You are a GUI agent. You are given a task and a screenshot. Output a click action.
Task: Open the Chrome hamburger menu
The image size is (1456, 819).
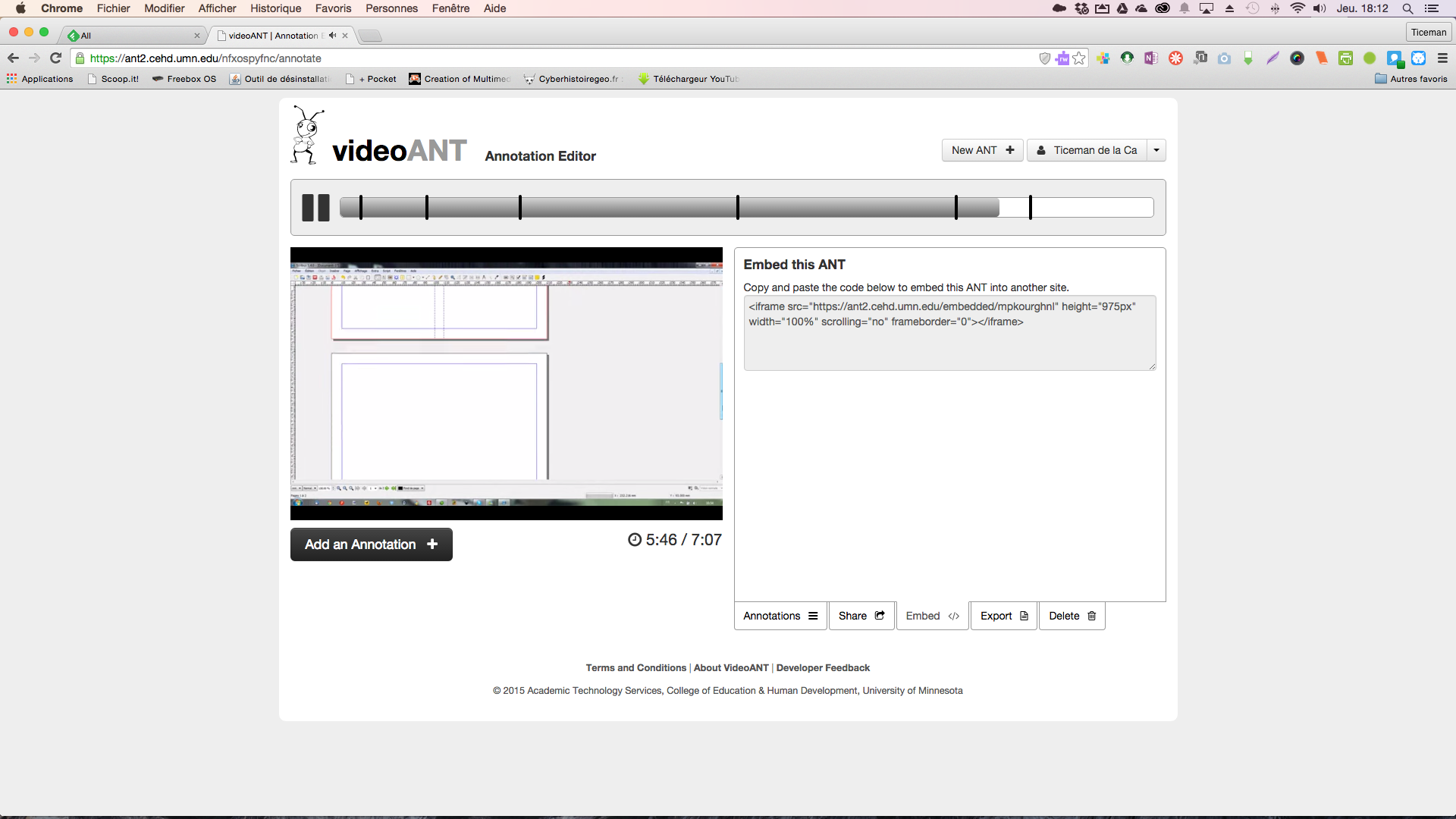click(1442, 58)
